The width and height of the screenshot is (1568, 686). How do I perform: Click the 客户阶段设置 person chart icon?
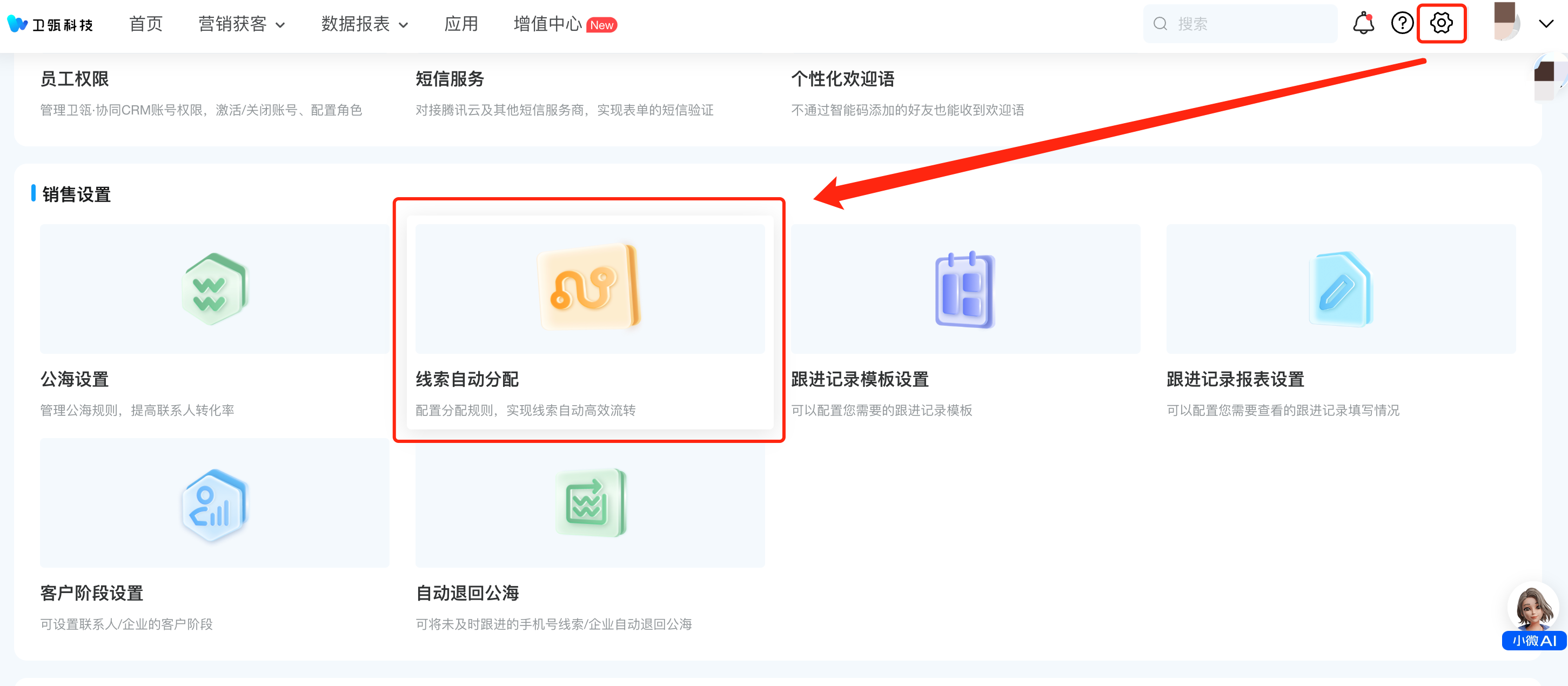pos(215,505)
